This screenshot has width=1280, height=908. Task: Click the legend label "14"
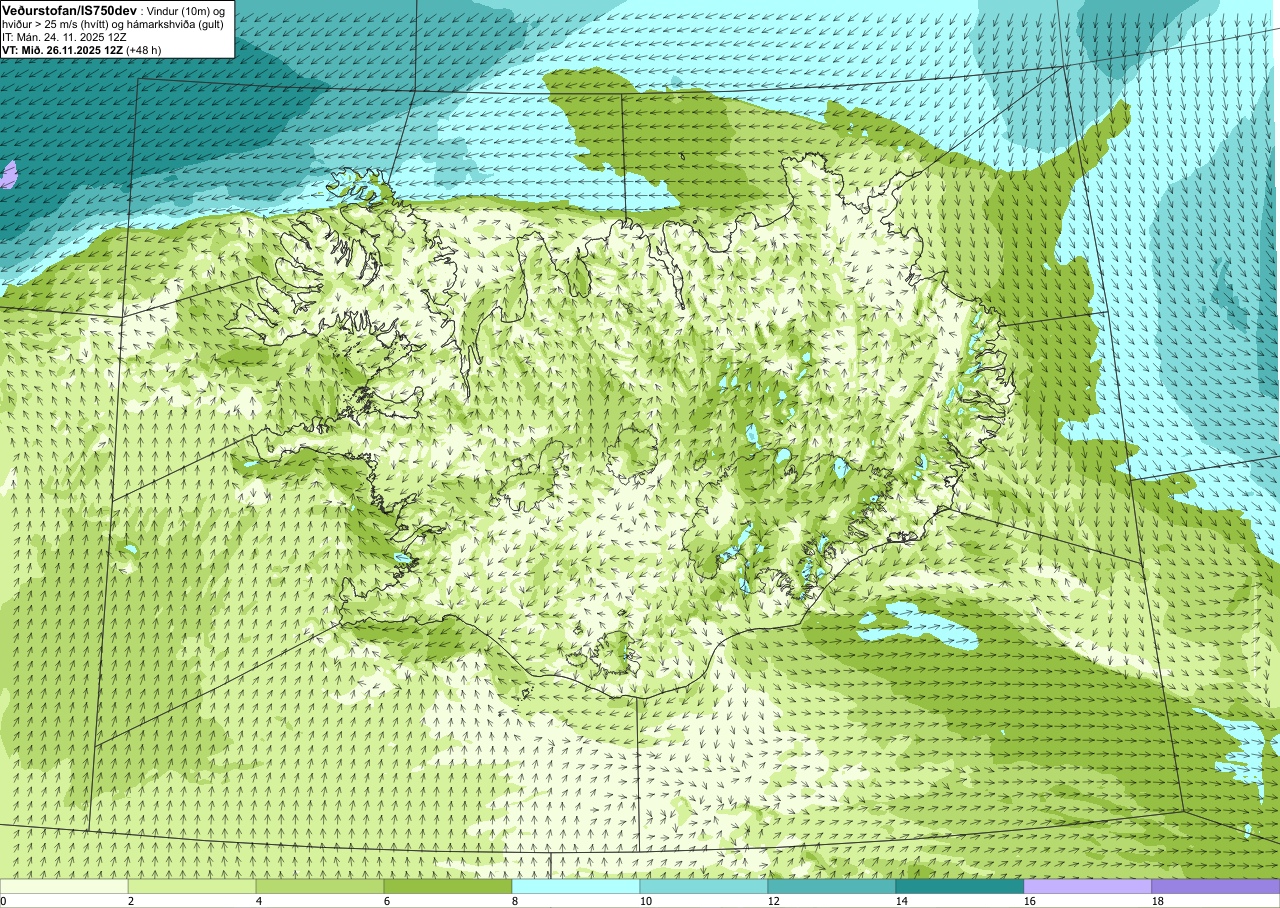tap(902, 901)
